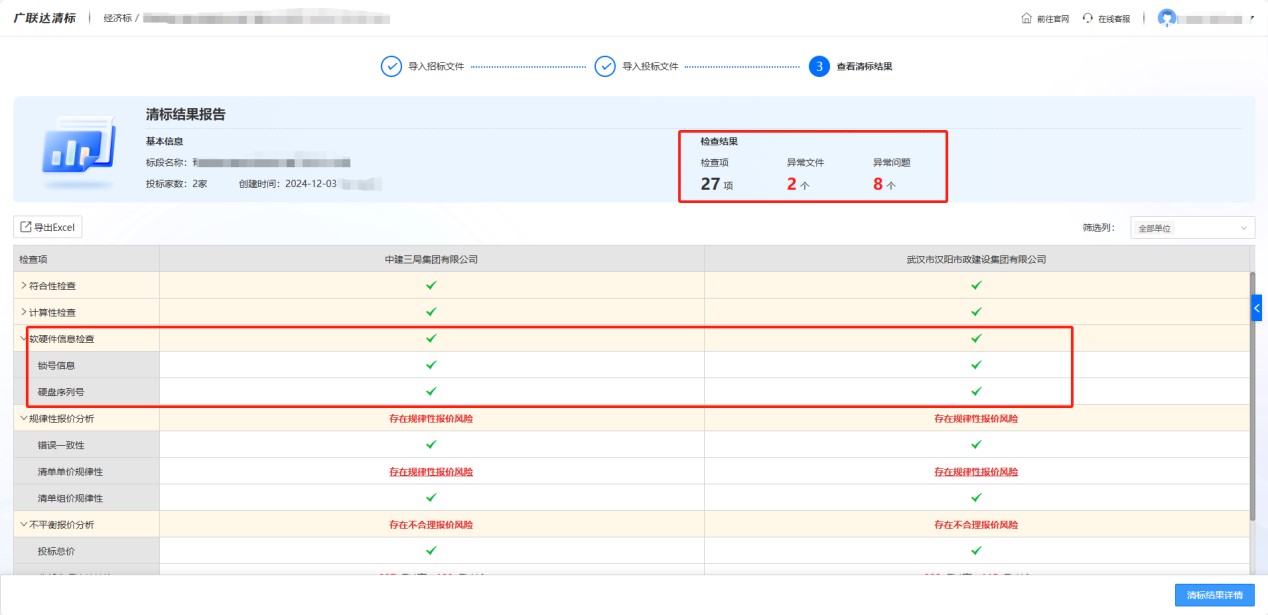Click step 1 checkmark for 导入招标文件
Image resolution: width=1268 pixels, height=615 pixels.
click(391, 66)
